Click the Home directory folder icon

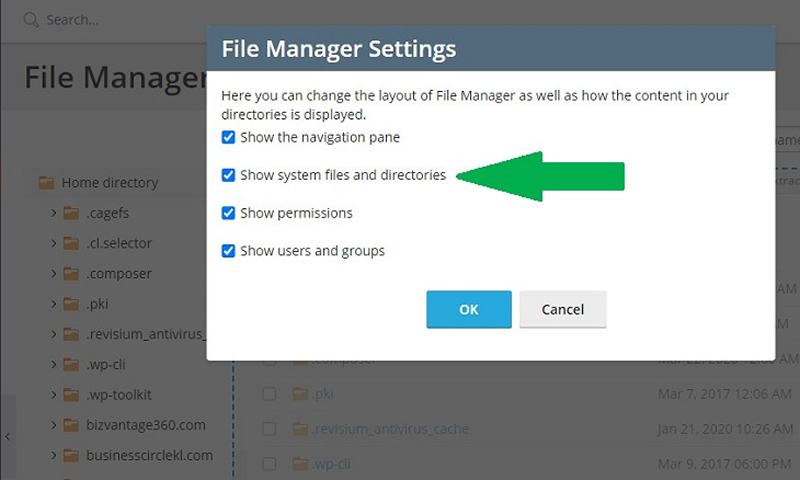point(46,182)
